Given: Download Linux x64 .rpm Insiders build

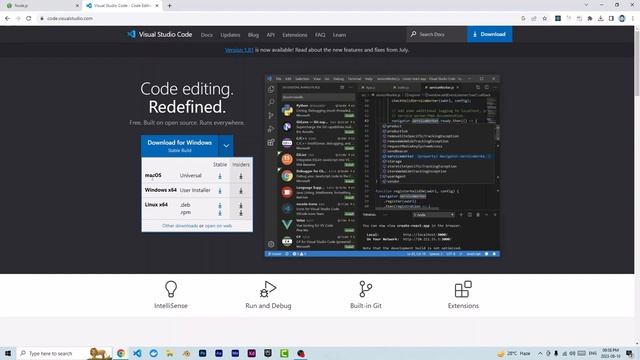Looking at the screenshot, I should [241, 213].
